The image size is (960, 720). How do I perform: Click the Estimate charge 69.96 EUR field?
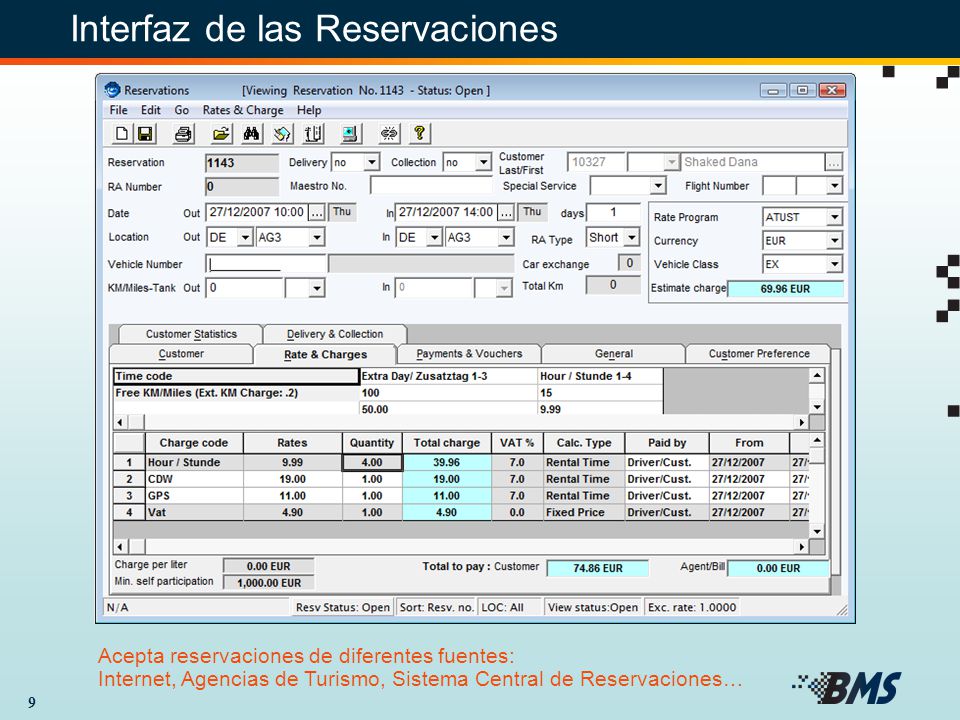(786, 288)
